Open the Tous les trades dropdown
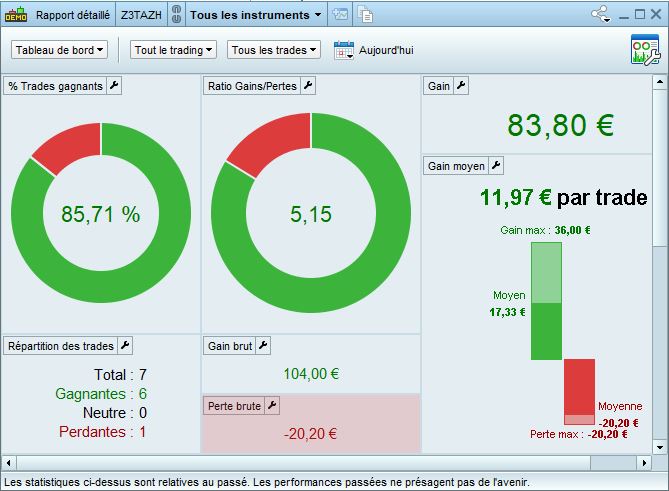Screen dimensions: 669x491 click(x=274, y=50)
